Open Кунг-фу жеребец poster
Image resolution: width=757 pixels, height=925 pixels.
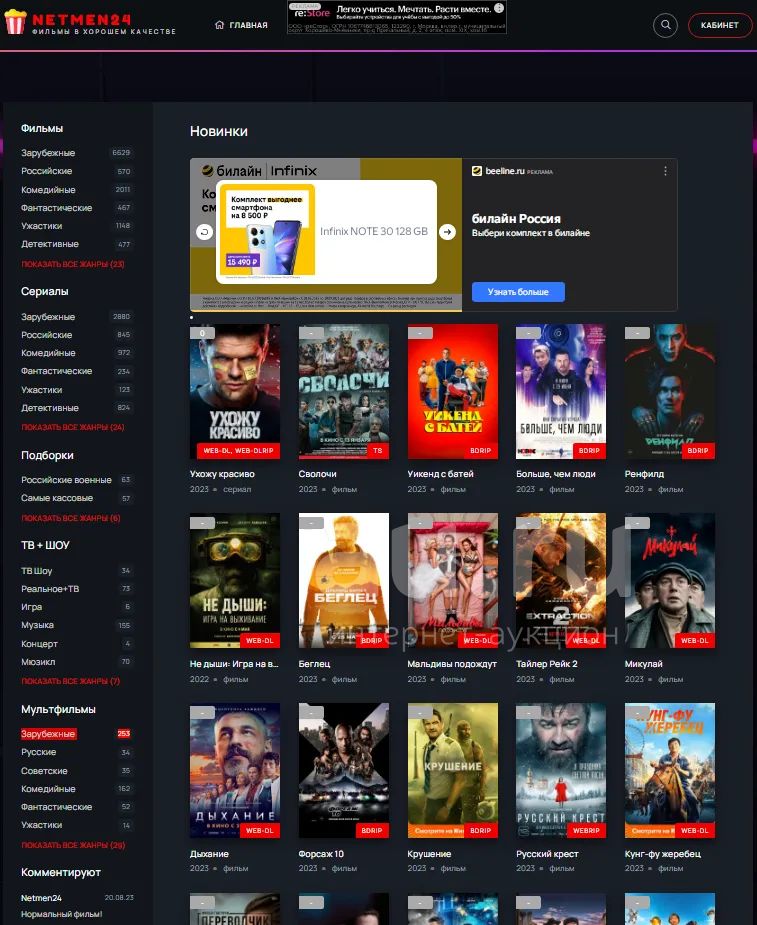coord(670,770)
